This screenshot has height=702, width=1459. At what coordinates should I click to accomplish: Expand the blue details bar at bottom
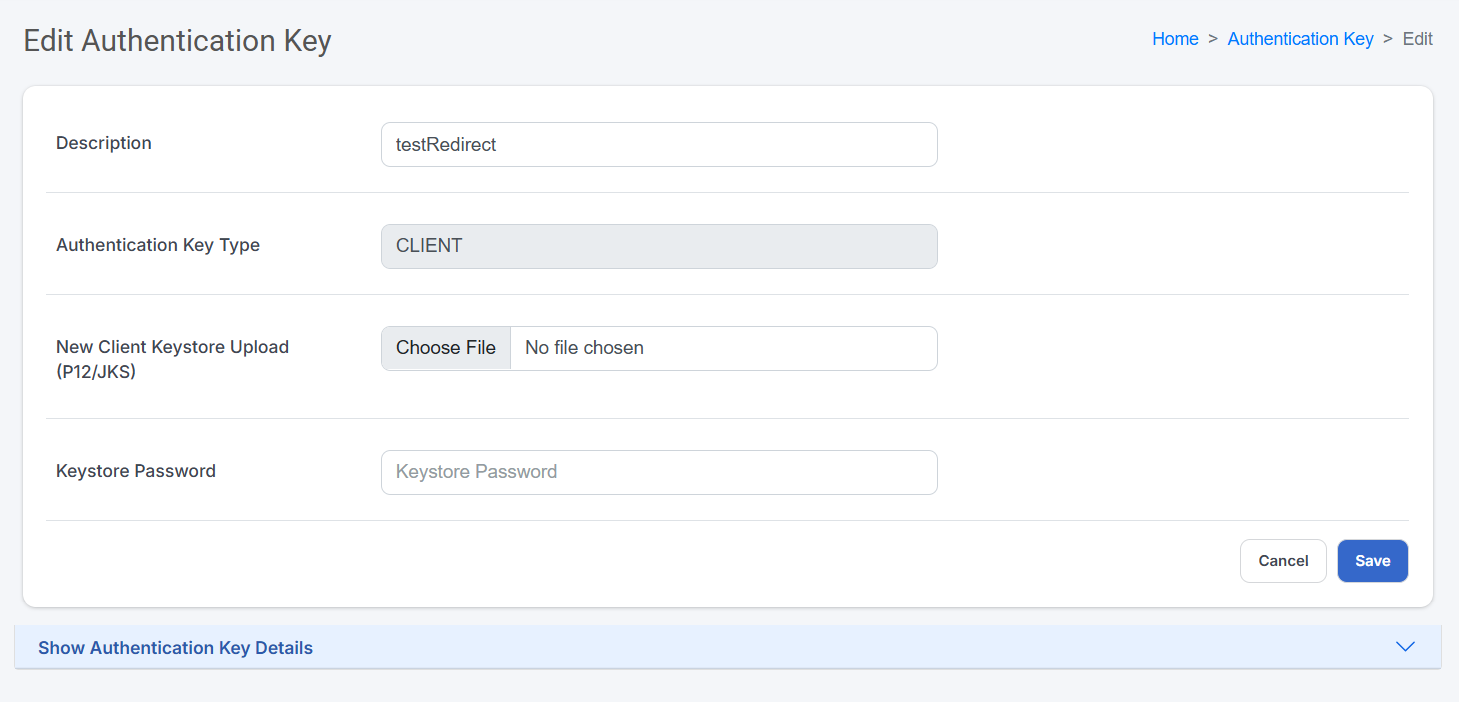coord(700,647)
